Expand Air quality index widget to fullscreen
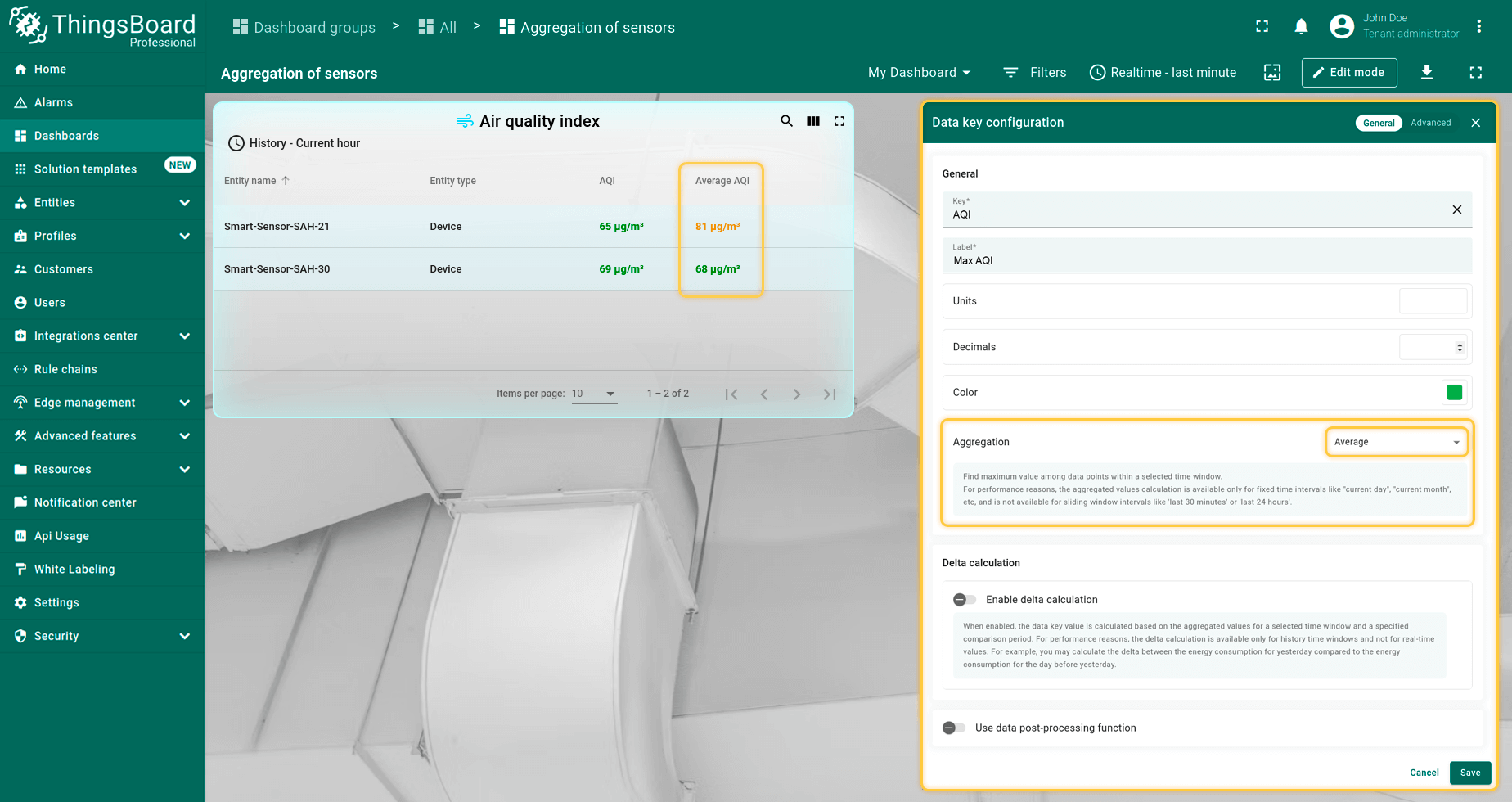 pyautogui.click(x=839, y=121)
